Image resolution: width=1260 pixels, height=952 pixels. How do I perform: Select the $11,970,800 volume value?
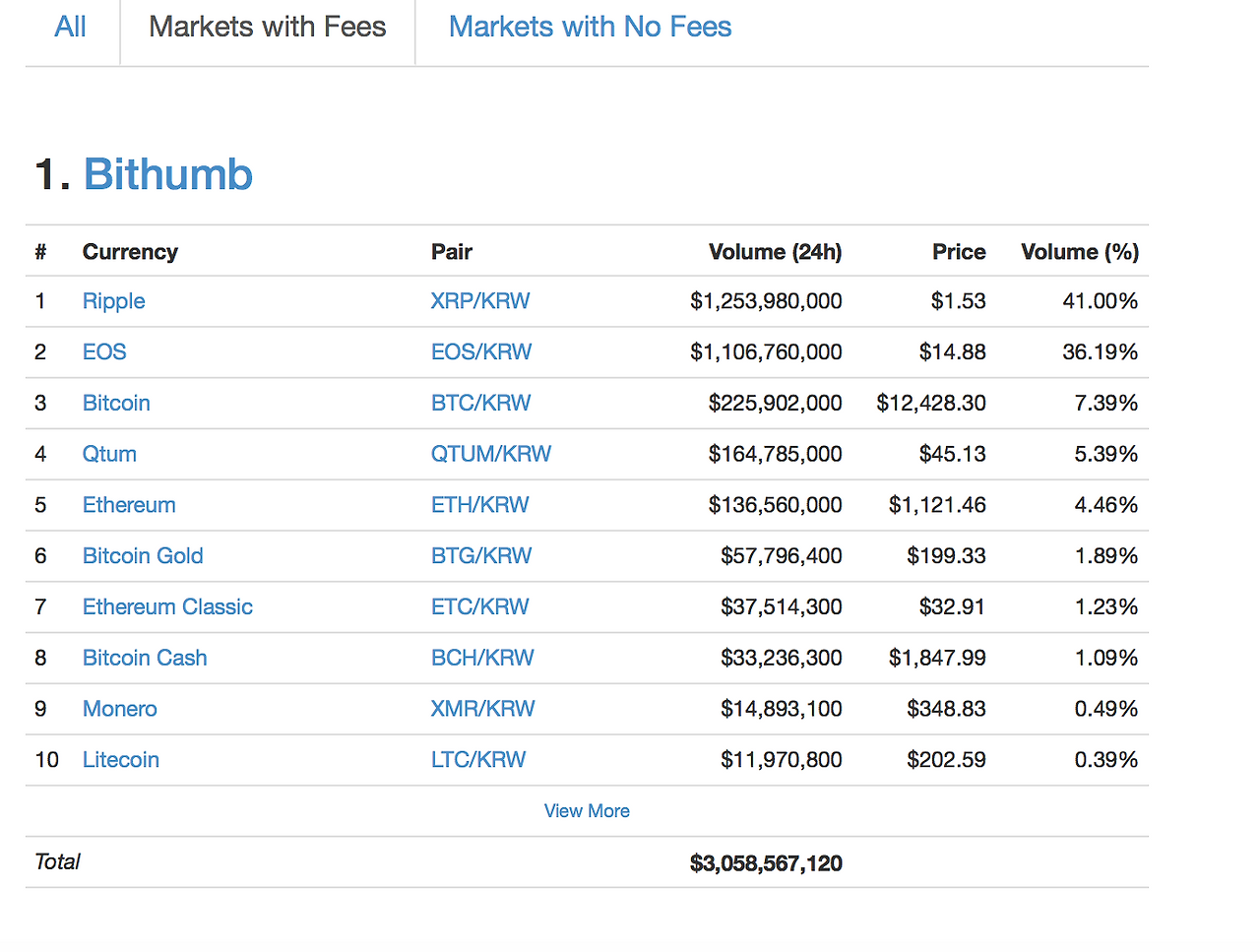[x=782, y=761]
